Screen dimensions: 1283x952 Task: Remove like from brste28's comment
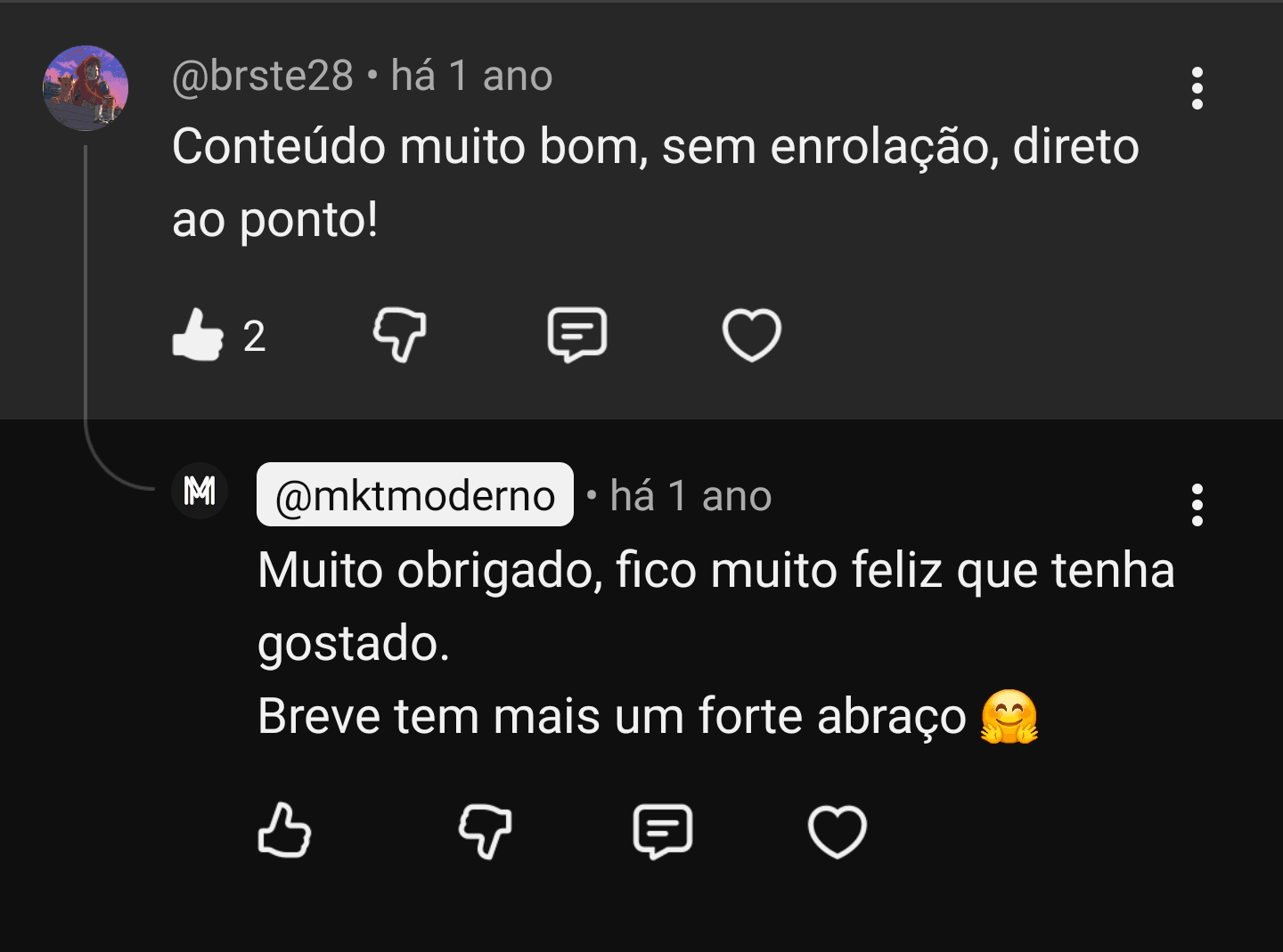tap(198, 336)
